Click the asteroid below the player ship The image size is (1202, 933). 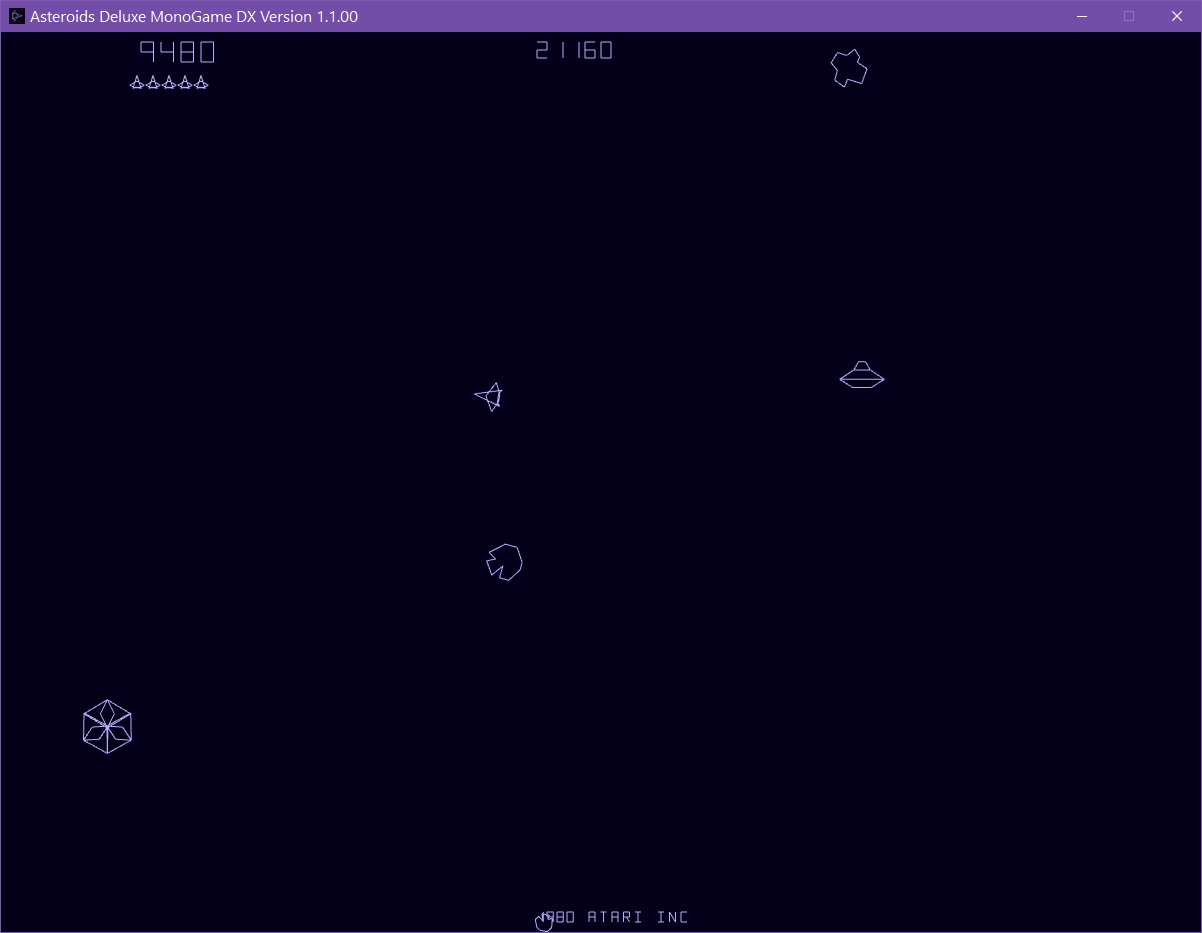505,562
